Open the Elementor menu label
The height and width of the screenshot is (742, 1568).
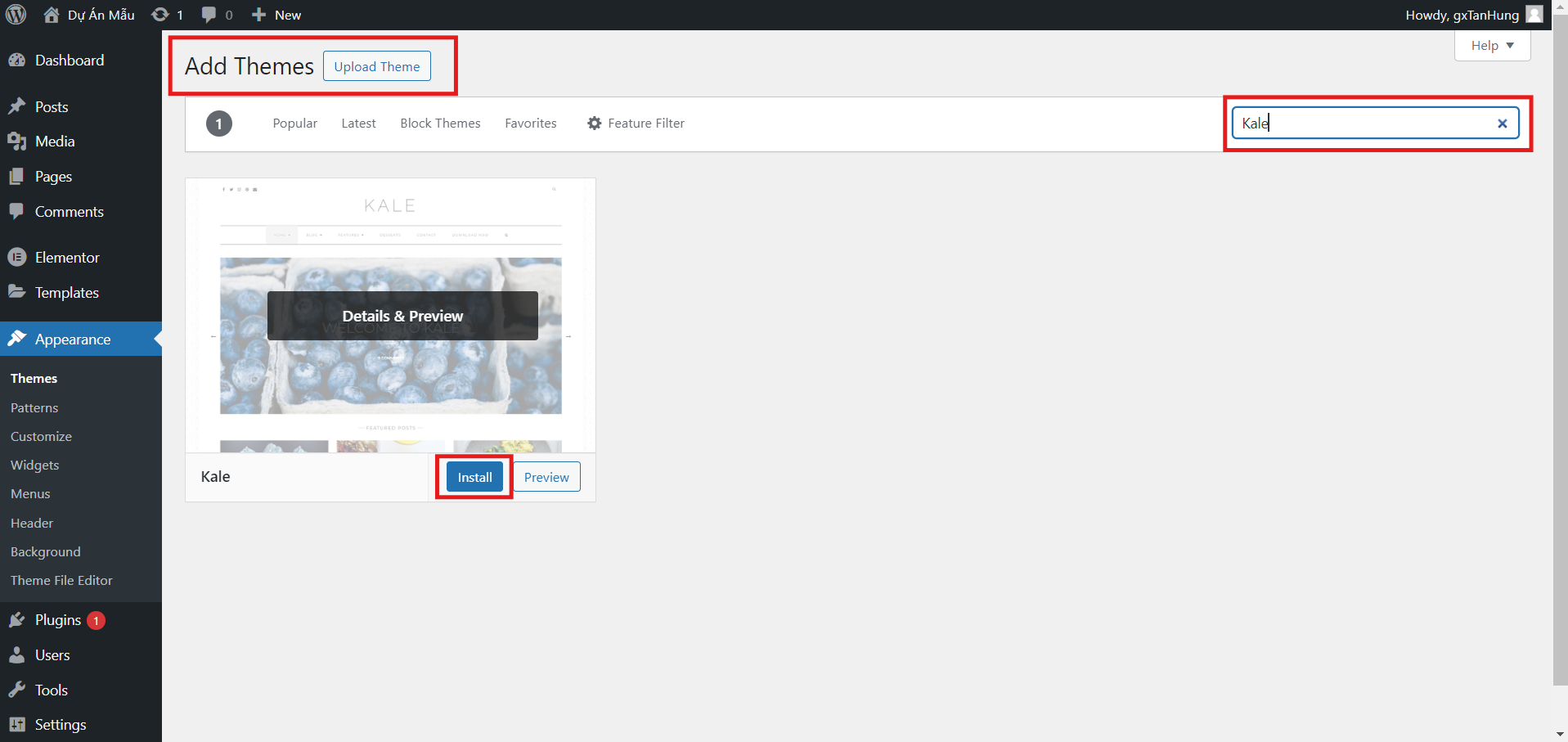click(x=67, y=258)
